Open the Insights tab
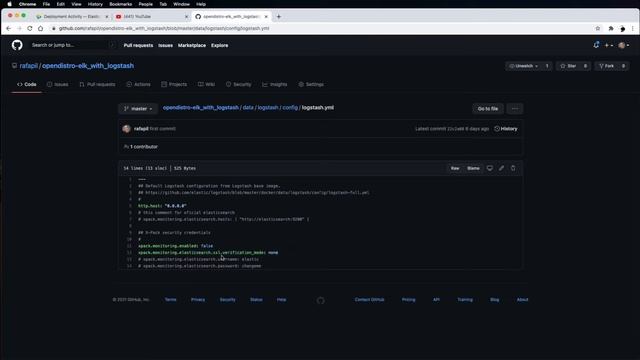 click(275, 84)
